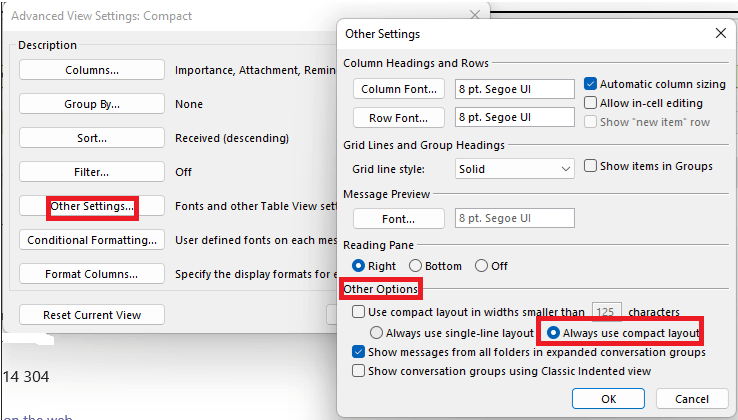Choose Column Font... button

tap(399, 89)
